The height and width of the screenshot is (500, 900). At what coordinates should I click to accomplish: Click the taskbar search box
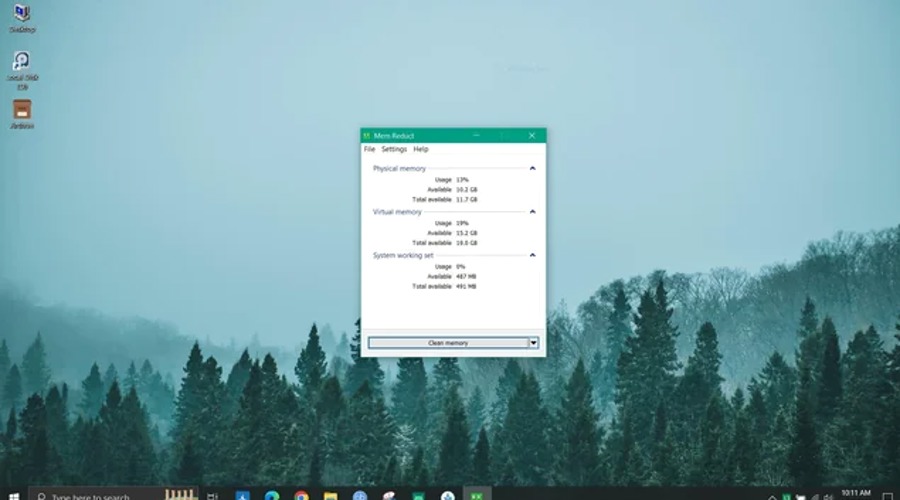click(100, 495)
